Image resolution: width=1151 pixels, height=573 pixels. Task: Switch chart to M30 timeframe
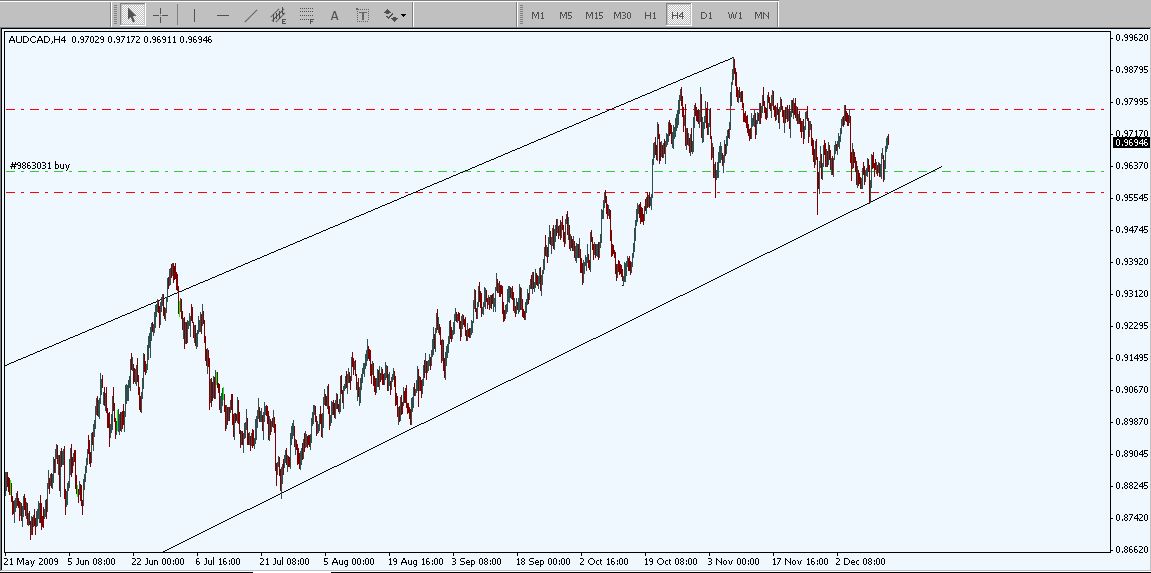[x=622, y=15]
